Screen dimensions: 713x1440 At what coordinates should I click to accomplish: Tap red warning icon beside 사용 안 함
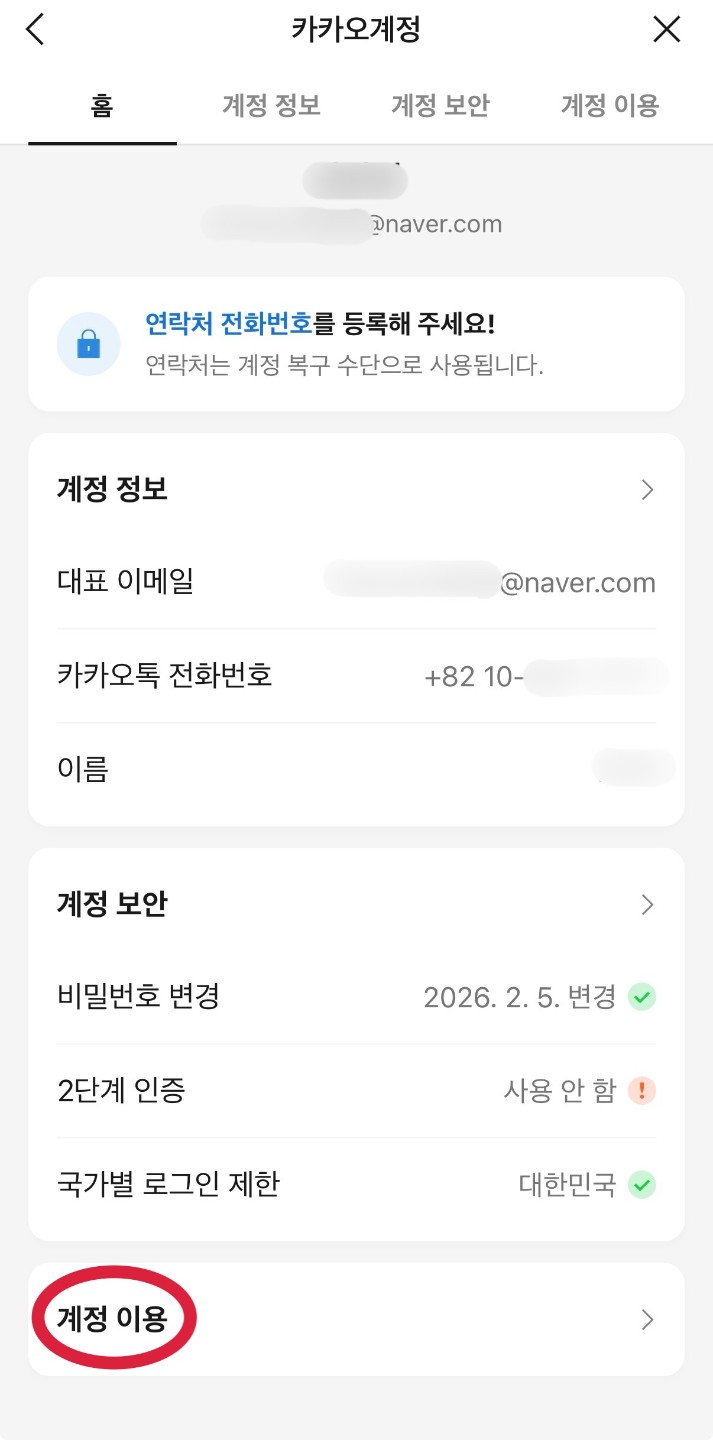click(641, 1090)
